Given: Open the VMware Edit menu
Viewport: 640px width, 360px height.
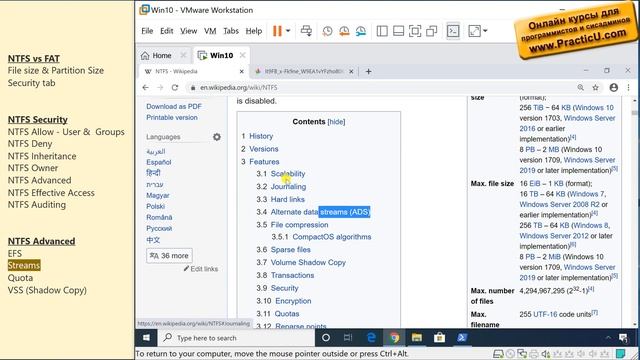Looking at the screenshot, I should point(167,31).
